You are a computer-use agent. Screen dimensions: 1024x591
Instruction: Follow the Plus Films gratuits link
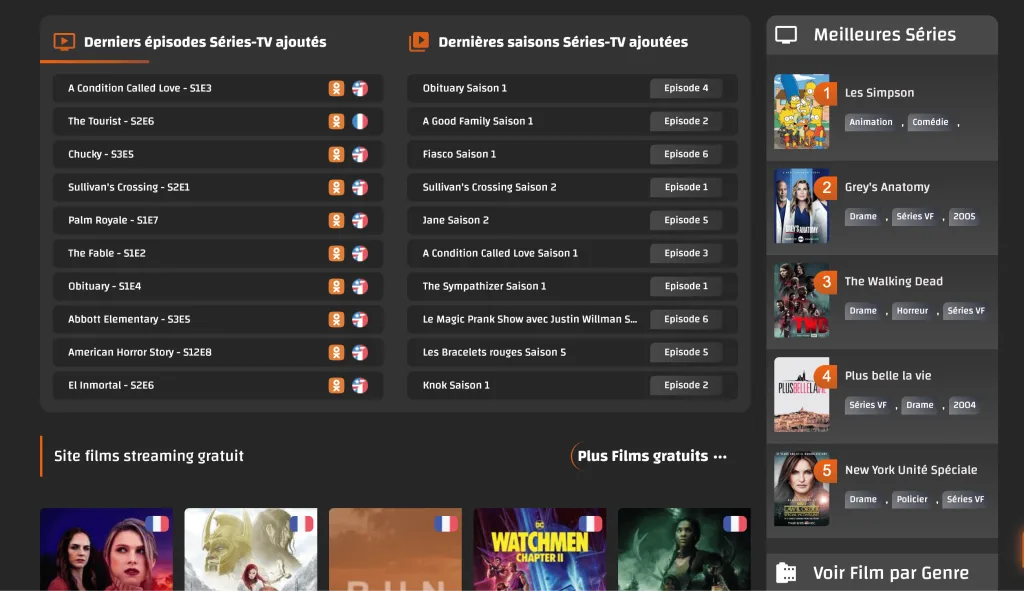[651, 456]
